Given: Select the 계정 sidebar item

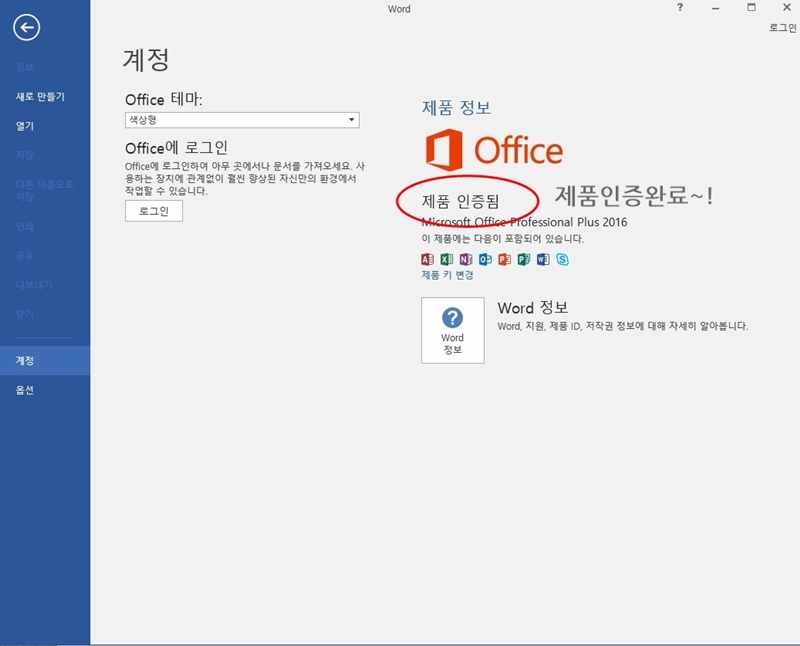Looking at the screenshot, I should 25,360.
